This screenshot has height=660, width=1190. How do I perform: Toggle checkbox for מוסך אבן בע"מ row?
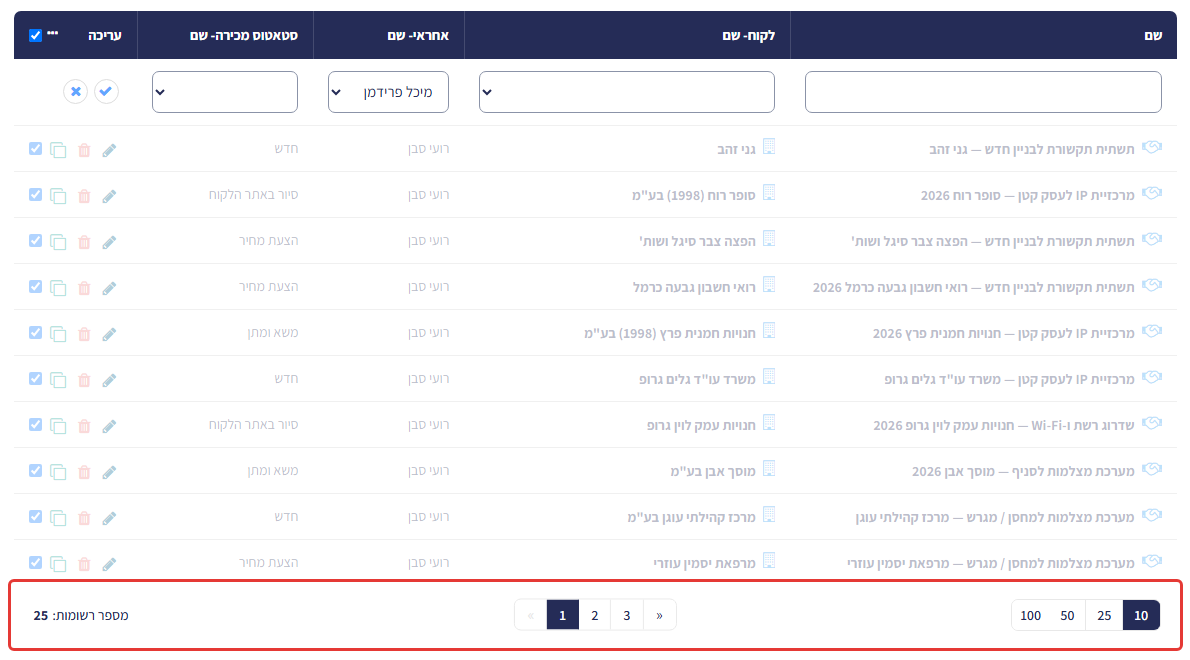pyautogui.click(x=36, y=471)
